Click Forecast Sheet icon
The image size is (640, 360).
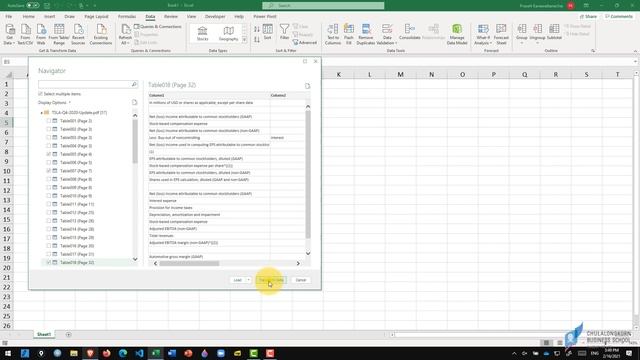tap(501, 29)
